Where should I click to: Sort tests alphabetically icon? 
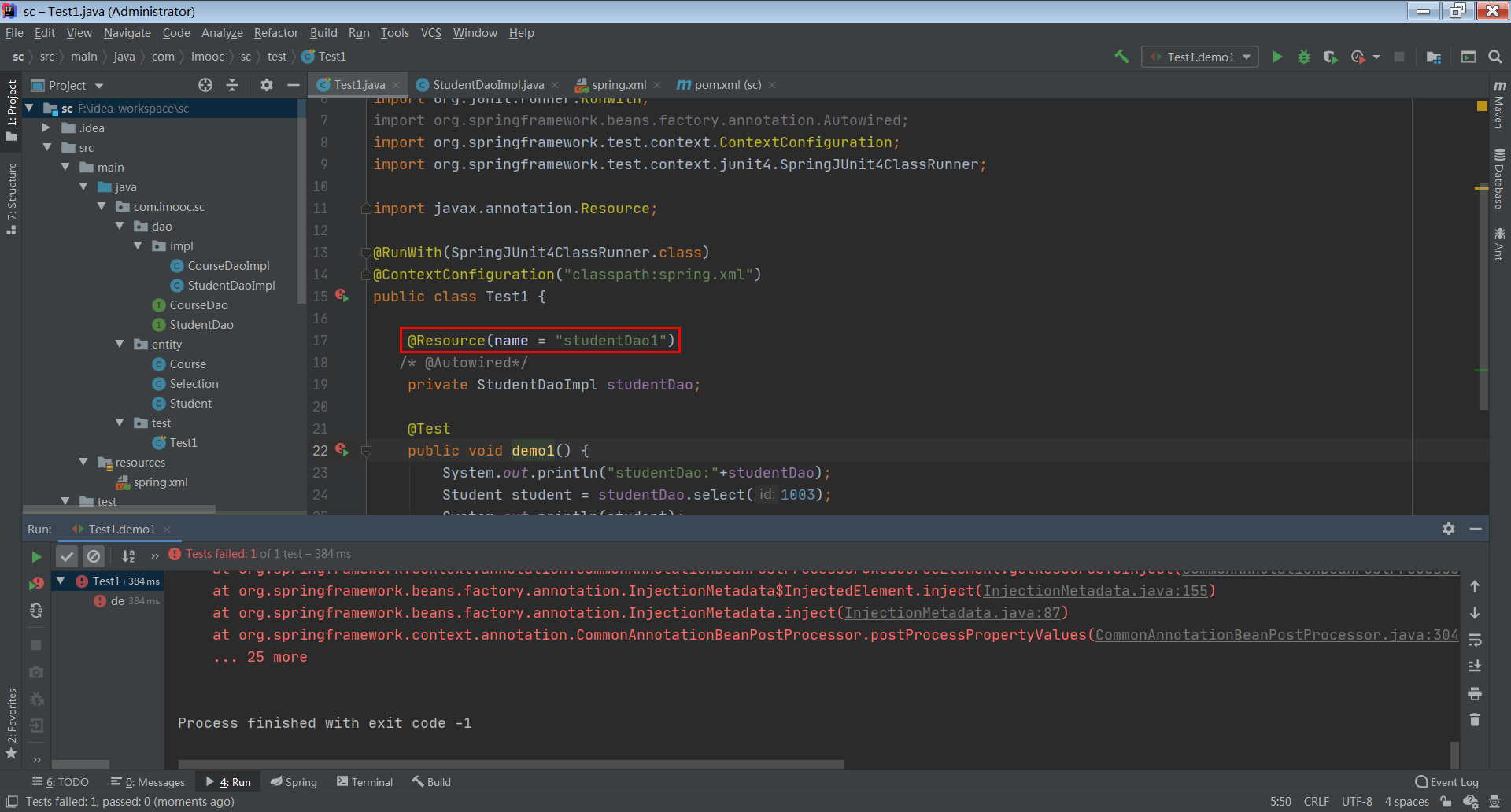tap(128, 556)
